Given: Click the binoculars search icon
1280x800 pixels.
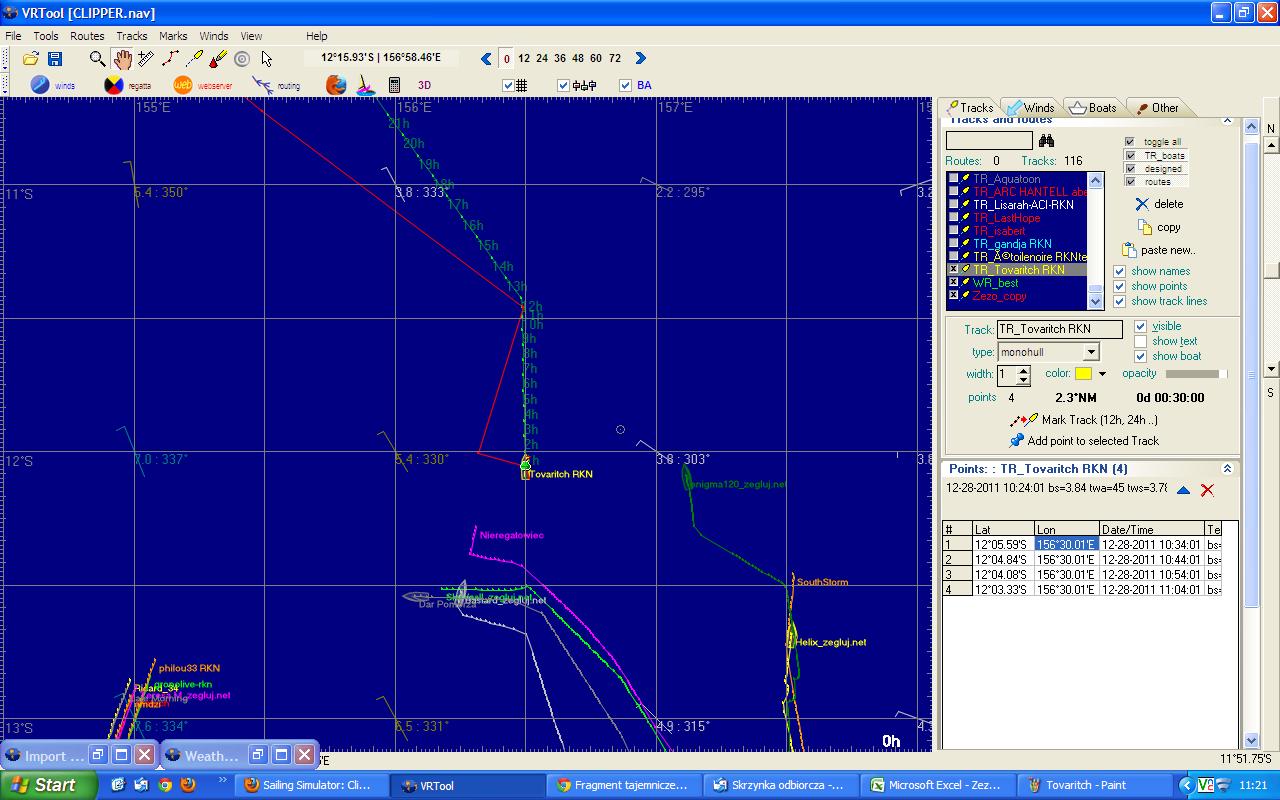Looking at the screenshot, I should tap(1046, 141).
